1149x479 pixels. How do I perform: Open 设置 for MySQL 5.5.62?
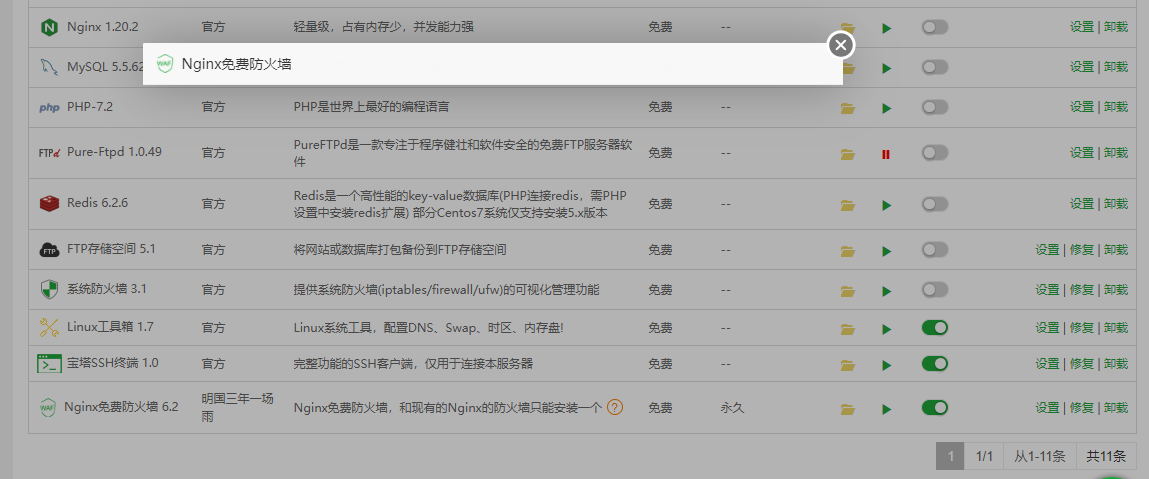click(1082, 67)
